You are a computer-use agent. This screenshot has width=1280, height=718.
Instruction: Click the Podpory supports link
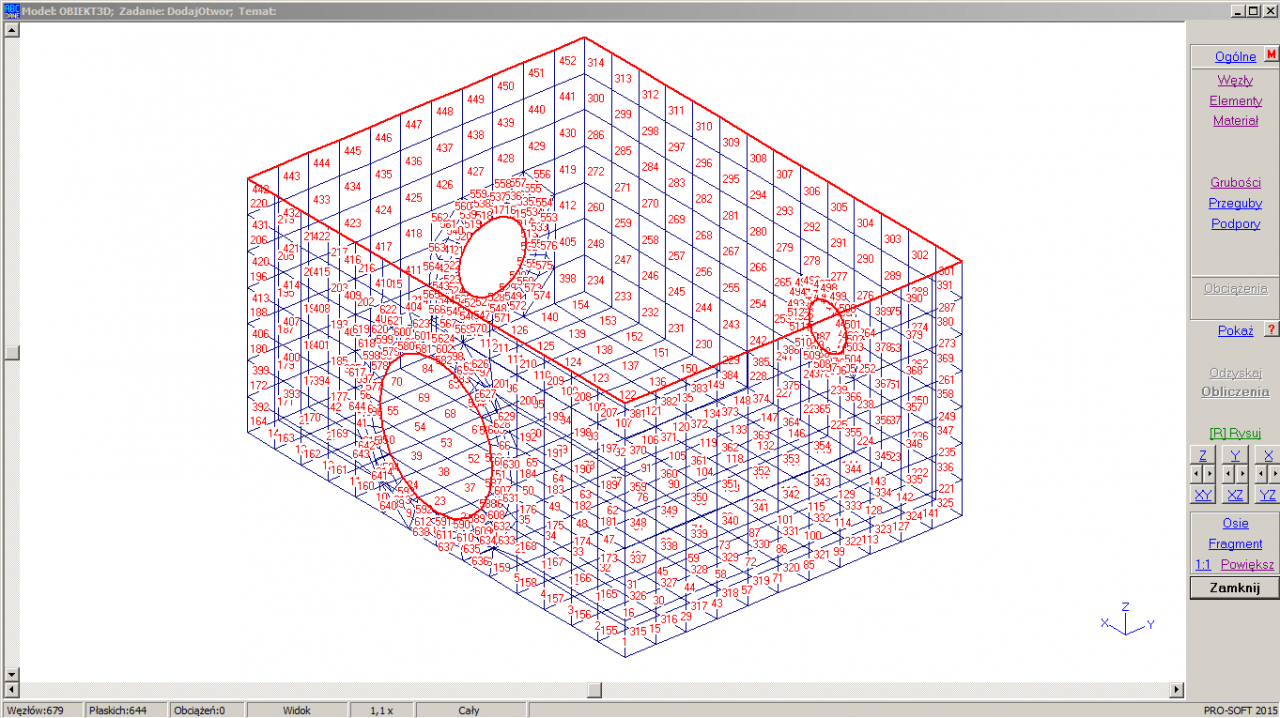click(1235, 224)
